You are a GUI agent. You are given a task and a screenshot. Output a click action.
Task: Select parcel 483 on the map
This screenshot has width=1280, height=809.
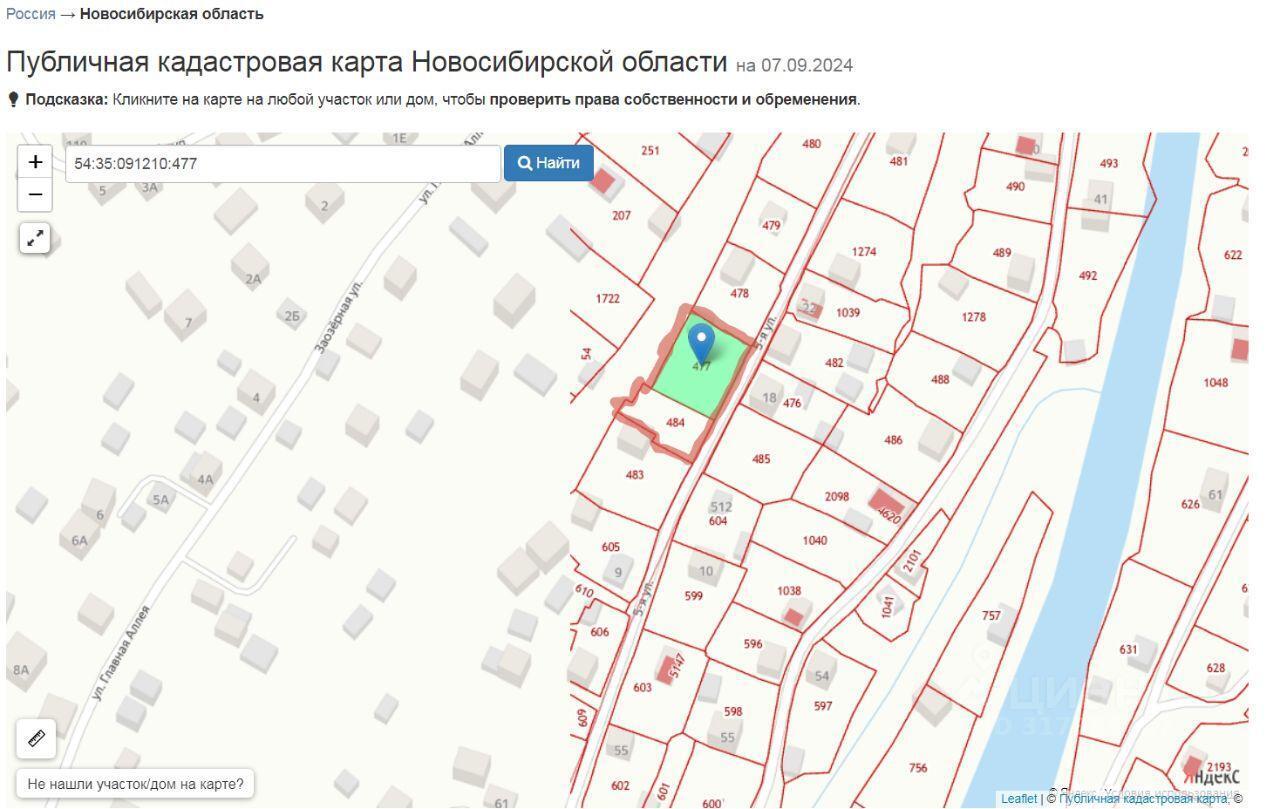[x=635, y=475]
